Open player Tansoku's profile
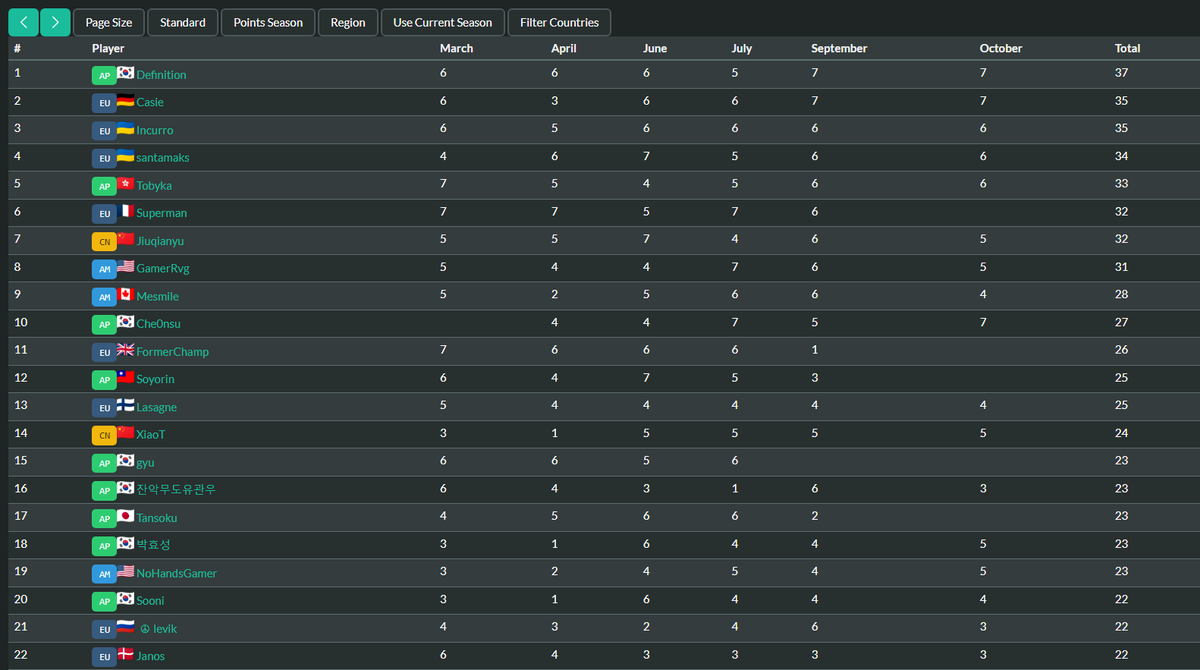 tap(157, 518)
